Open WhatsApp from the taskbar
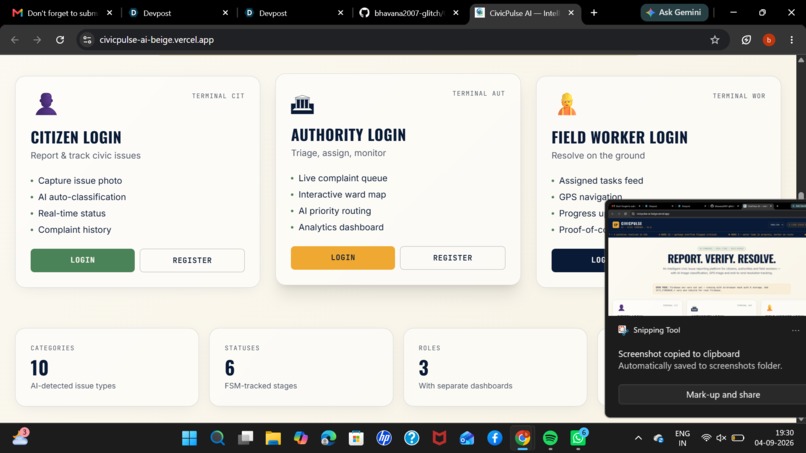 (x=578, y=438)
